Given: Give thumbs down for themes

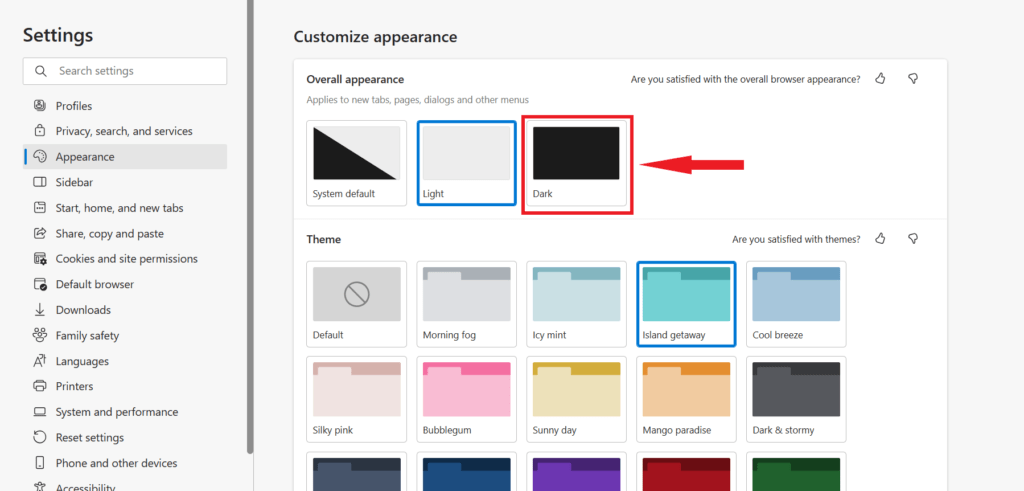Looking at the screenshot, I should coord(913,239).
